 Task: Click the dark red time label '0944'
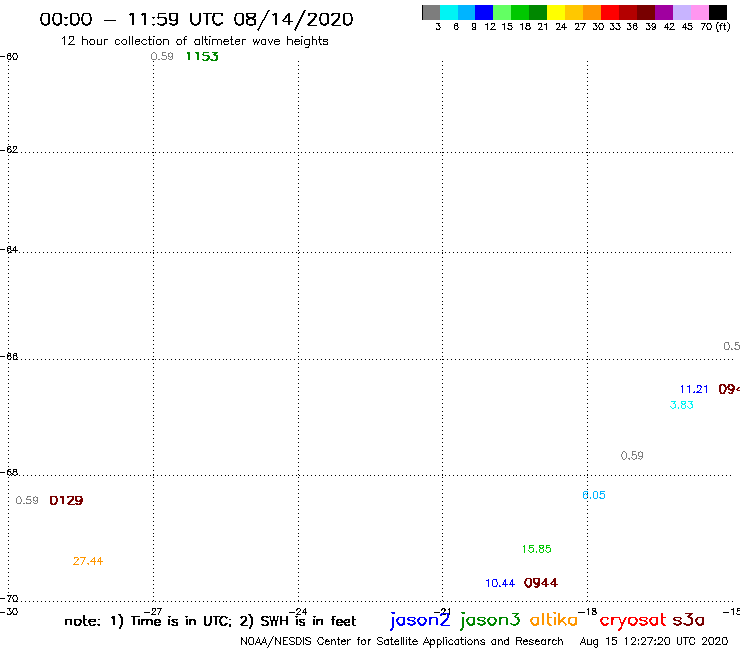[x=541, y=583]
